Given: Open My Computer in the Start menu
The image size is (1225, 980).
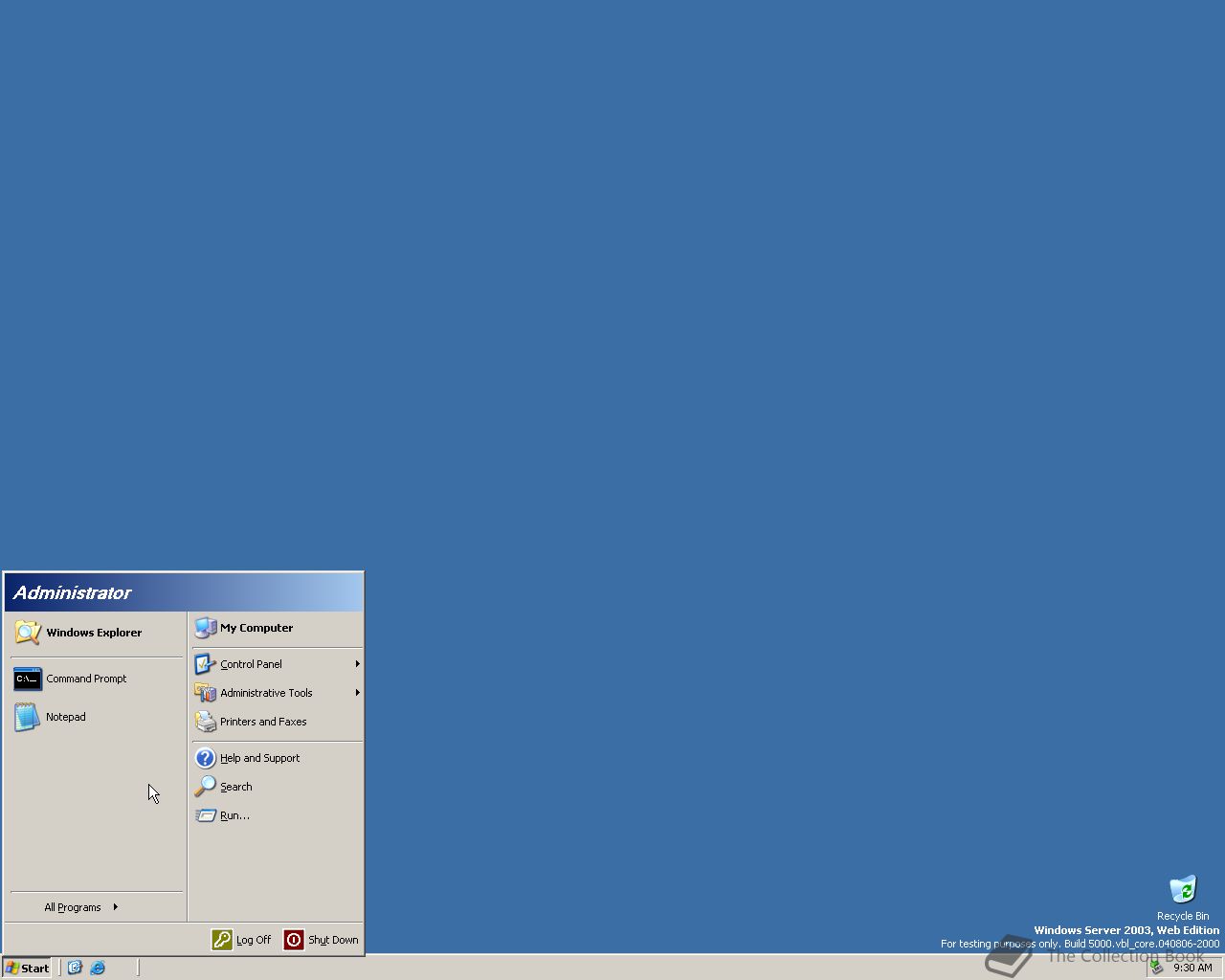Looking at the screenshot, I should pos(277,628).
